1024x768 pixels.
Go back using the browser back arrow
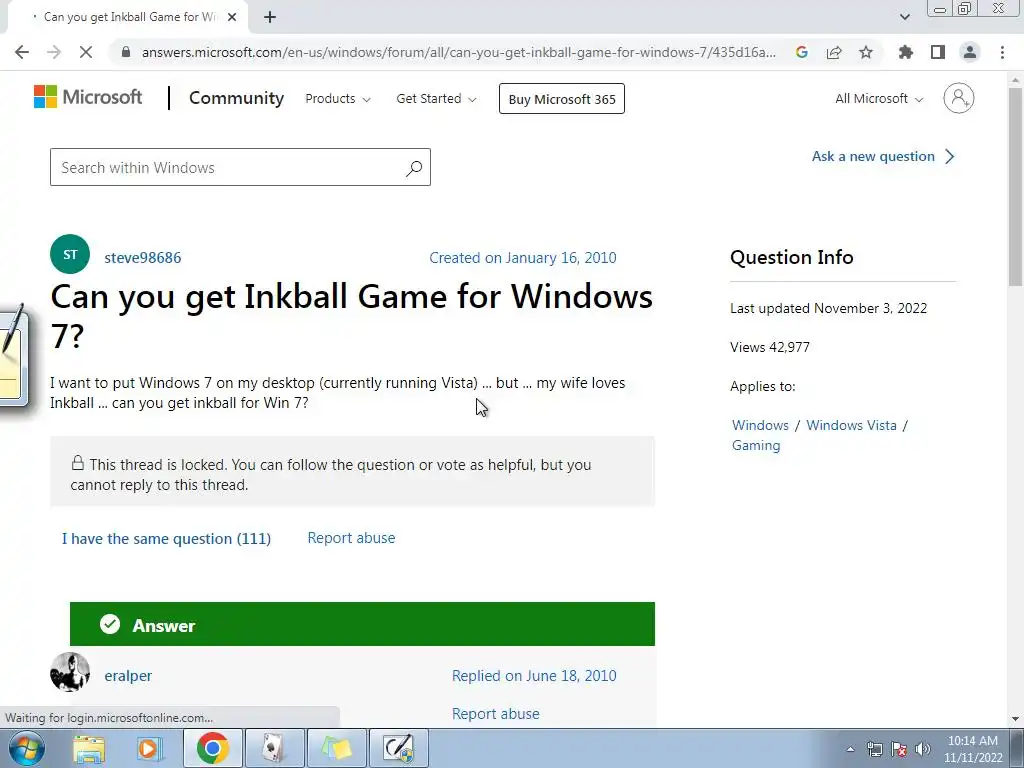(22, 52)
